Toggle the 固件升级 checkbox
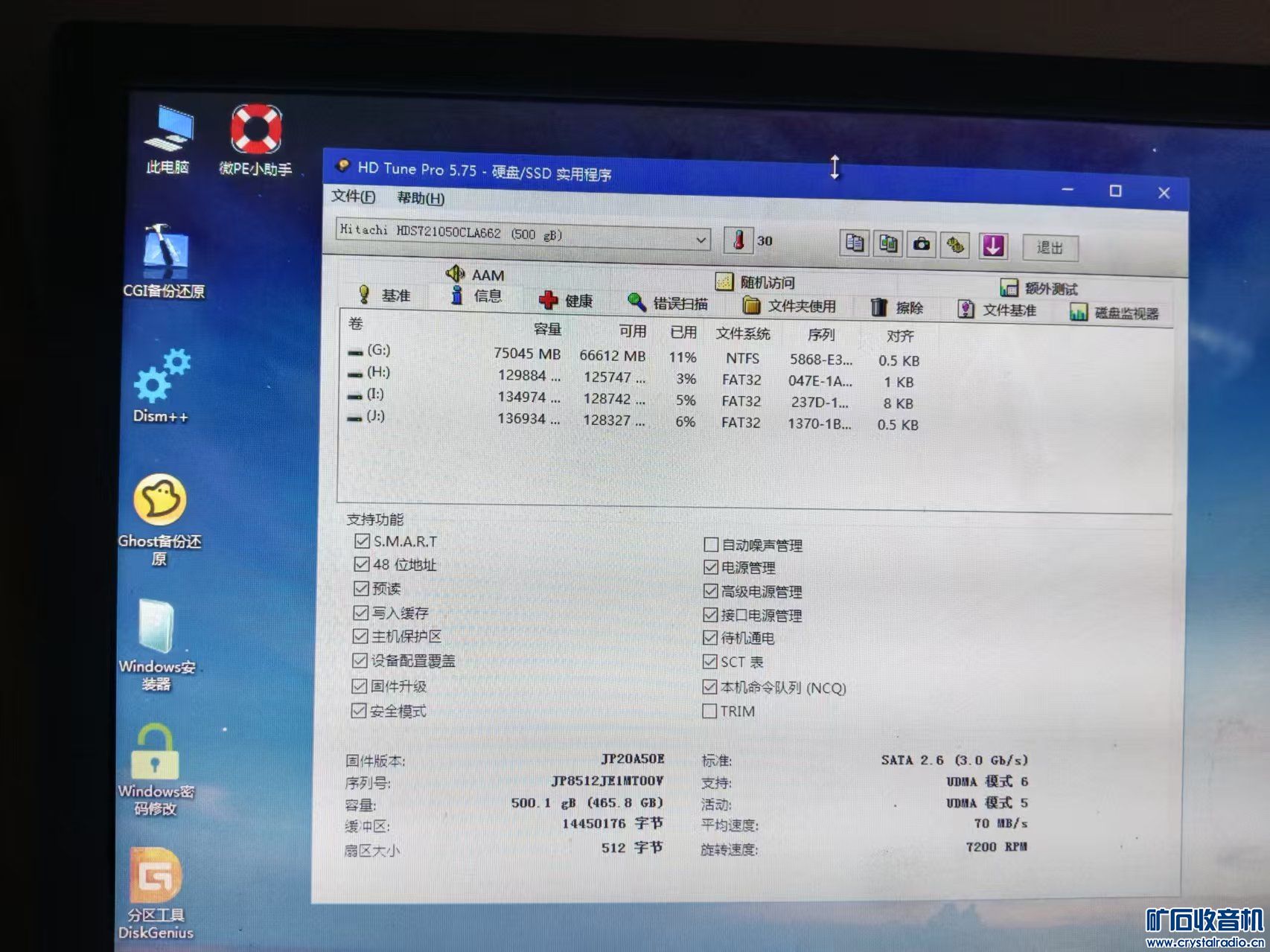The width and height of the screenshot is (1270, 952). pos(359,686)
